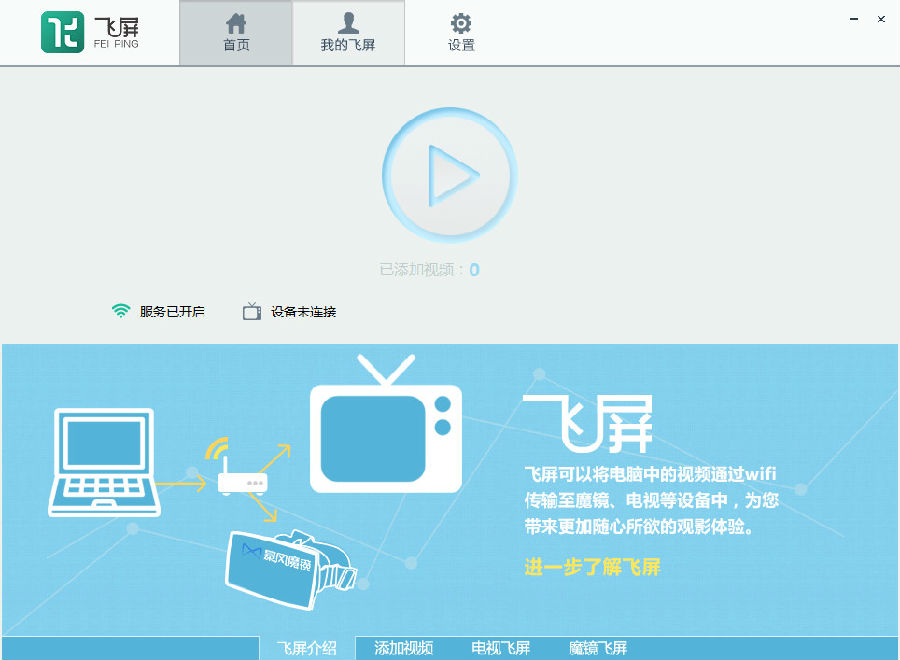Click the green wifi 服务已开启 icon
This screenshot has width=900, height=660.
121,311
